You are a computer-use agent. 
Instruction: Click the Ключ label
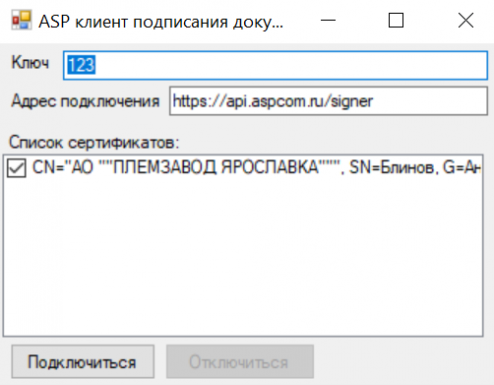point(30,62)
